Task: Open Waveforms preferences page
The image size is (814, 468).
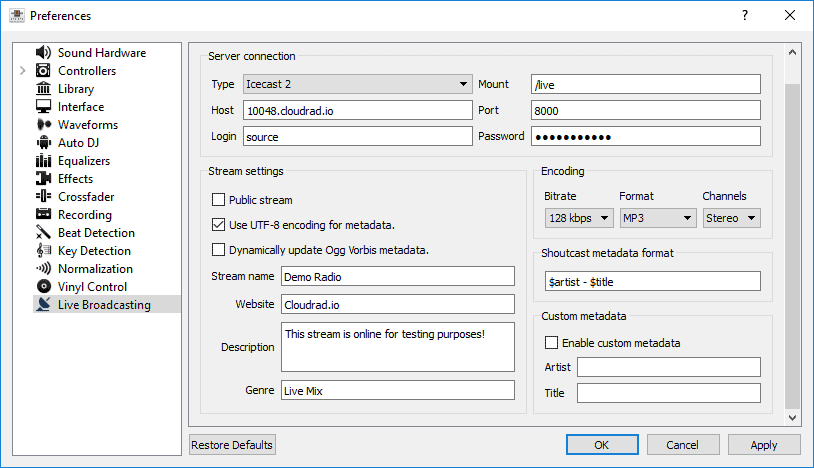Action: [x=88, y=125]
